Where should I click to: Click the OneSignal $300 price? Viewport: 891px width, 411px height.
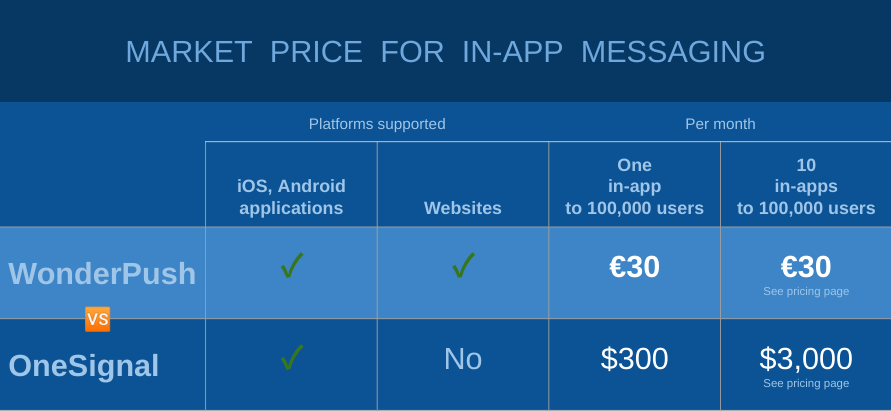click(x=634, y=359)
